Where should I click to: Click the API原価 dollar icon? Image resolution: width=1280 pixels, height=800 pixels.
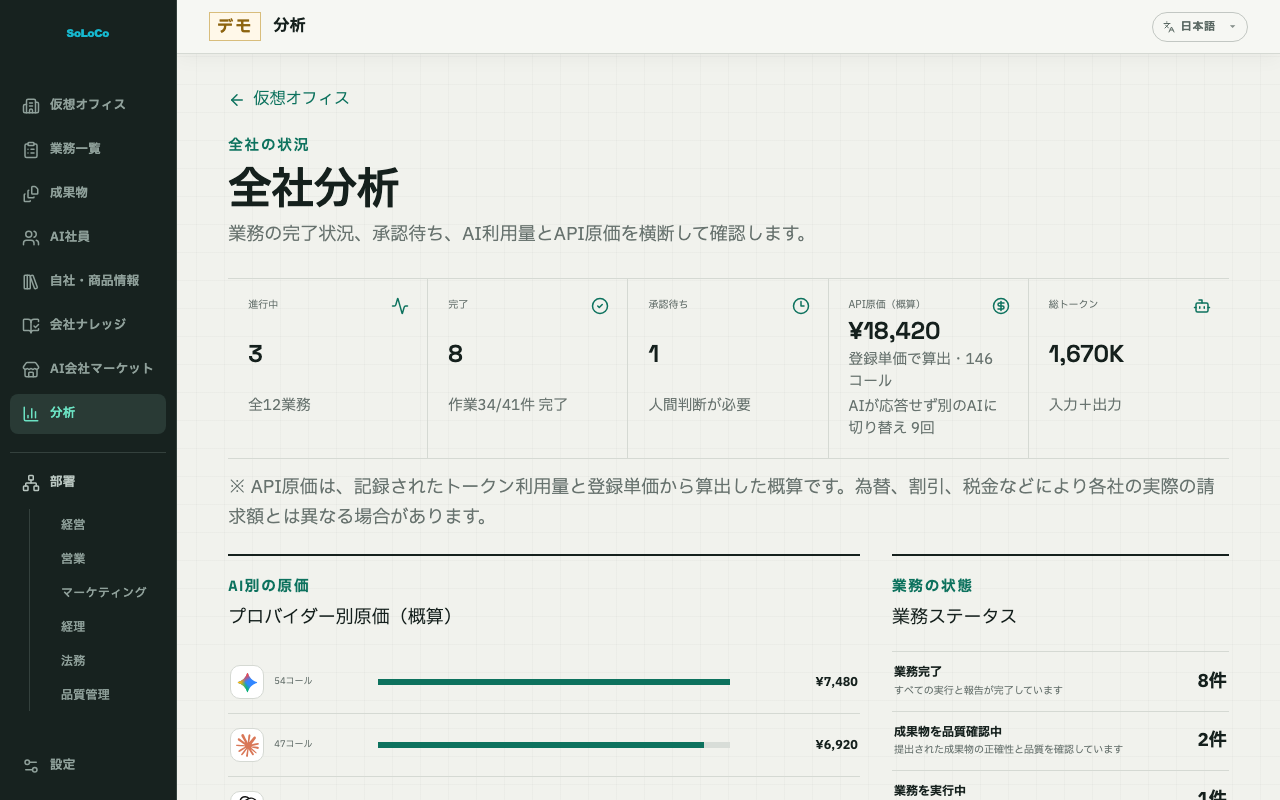(x=1001, y=306)
